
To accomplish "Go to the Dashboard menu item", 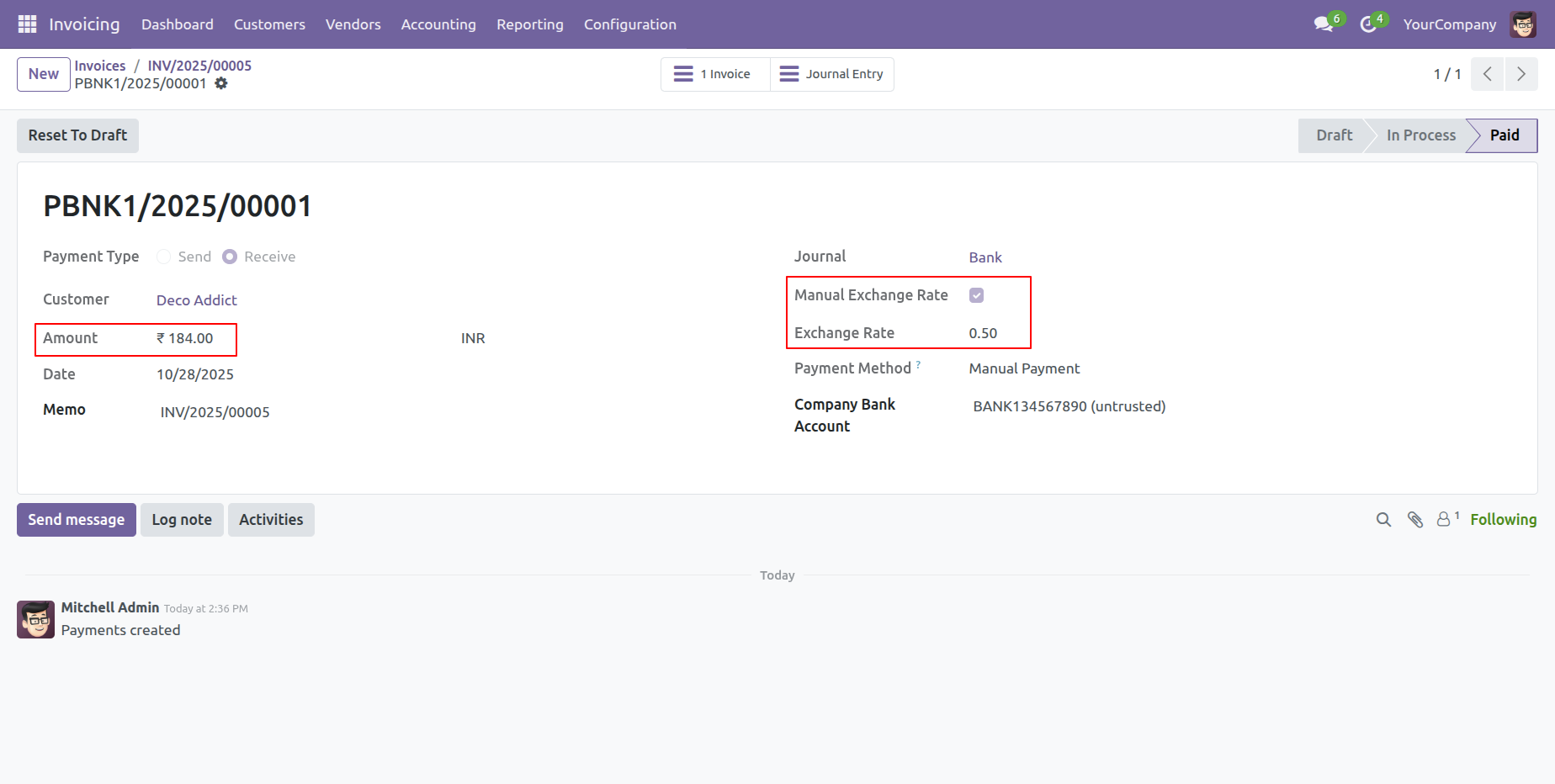I will tap(178, 24).
